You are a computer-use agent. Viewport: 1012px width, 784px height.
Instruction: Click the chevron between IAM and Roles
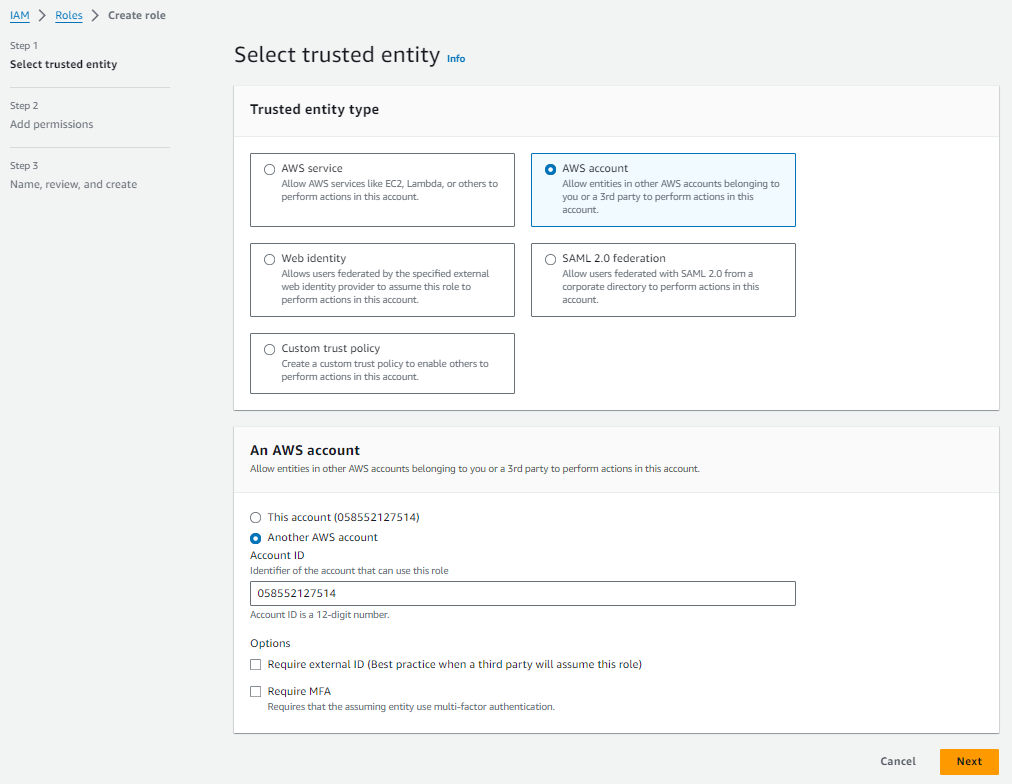(x=43, y=15)
